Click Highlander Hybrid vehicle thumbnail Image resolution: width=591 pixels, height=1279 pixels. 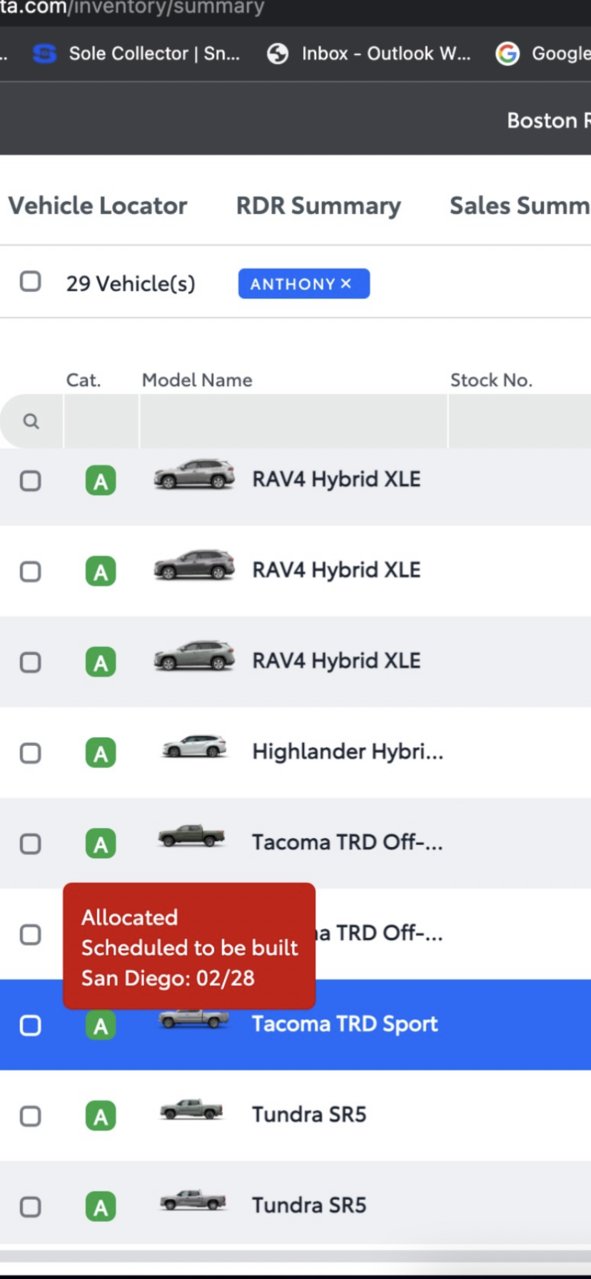[x=194, y=747]
